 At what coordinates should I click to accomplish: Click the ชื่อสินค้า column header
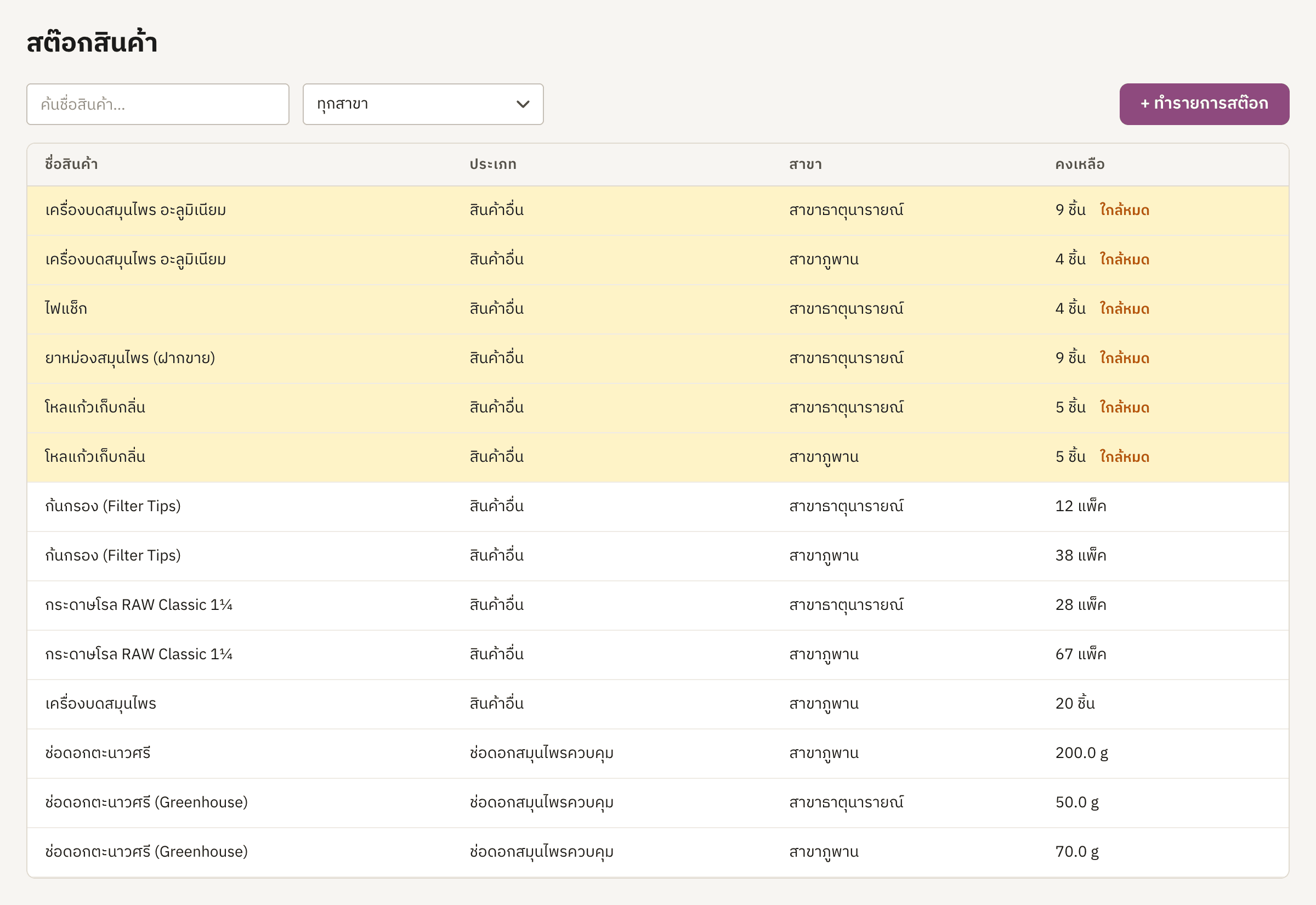[71, 164]
